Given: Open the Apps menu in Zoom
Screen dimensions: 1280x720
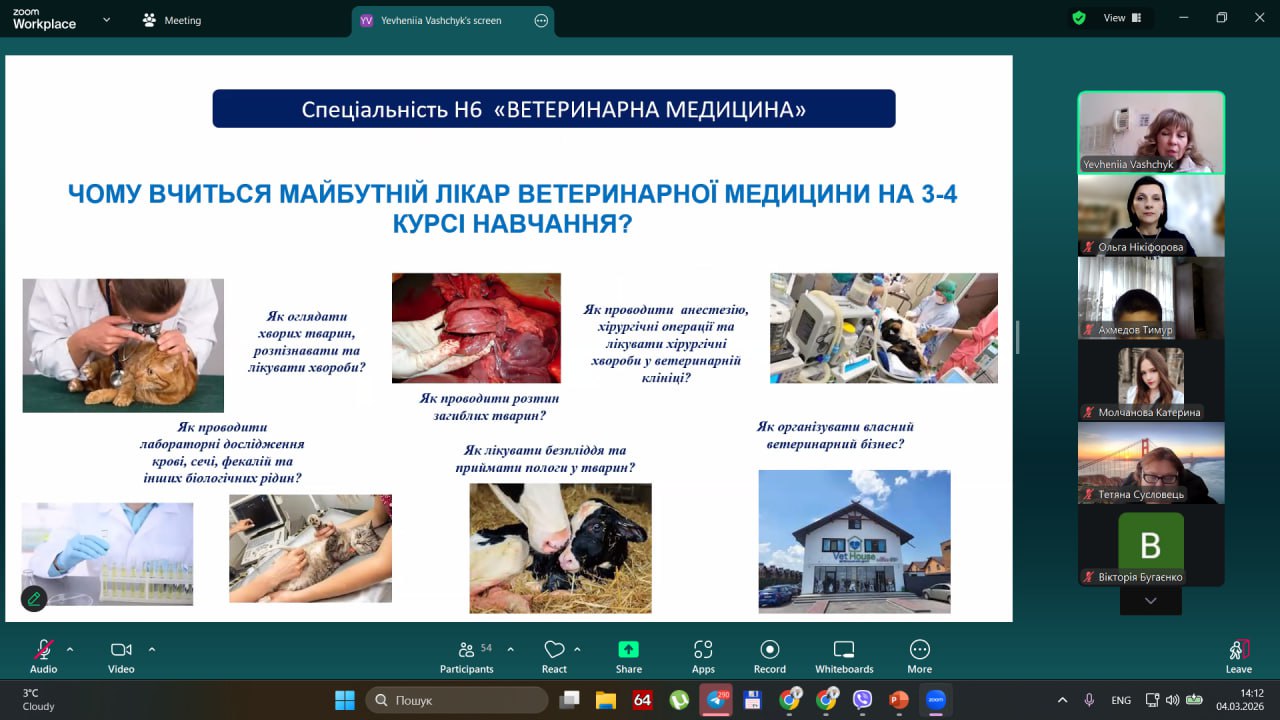Looking at the screenshot, I should 703,655.
